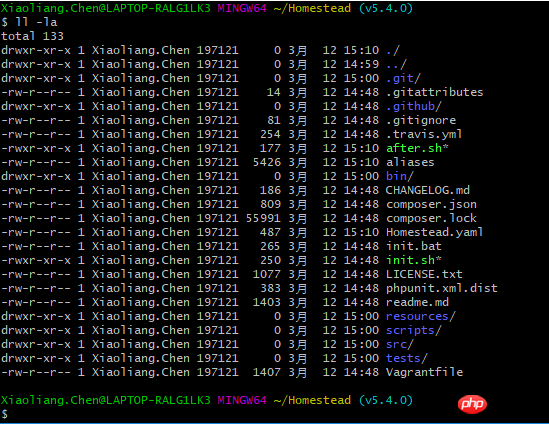This screenshot has height=424, width=549.
Task: Click the empty bottom prompt line
Action: click(x=274, y=414)
